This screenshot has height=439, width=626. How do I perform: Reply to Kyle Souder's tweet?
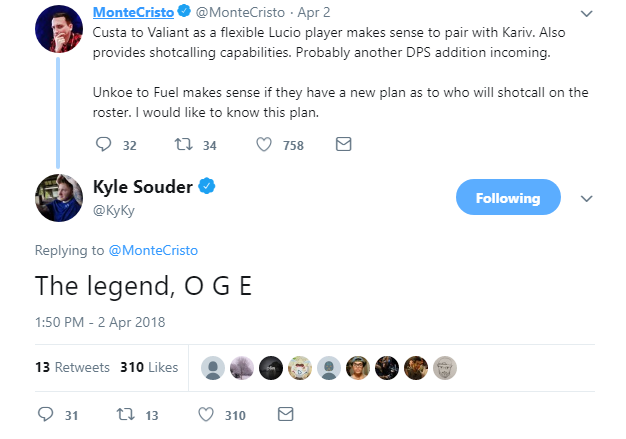click(45, 414)
